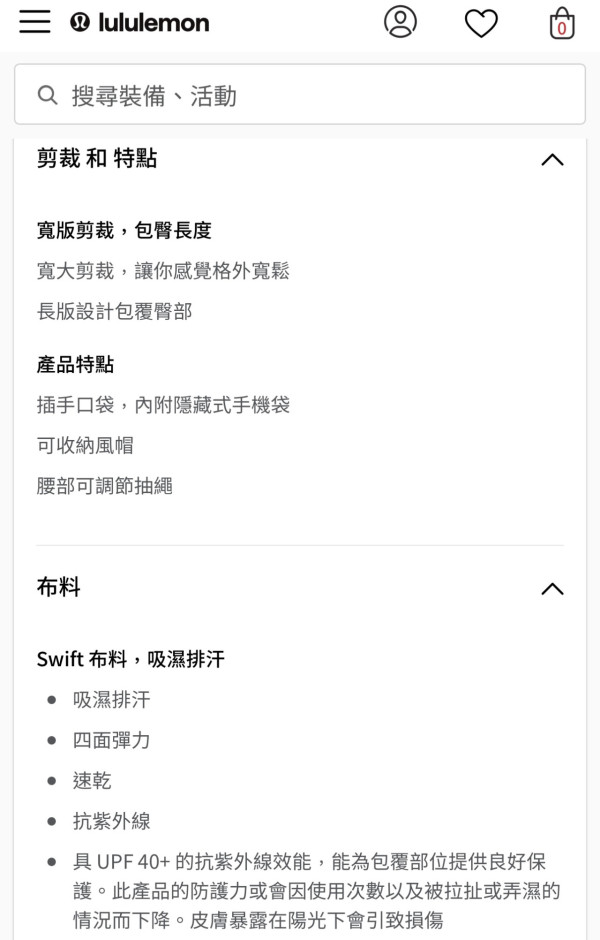Viewport: 600px width, 940px height.
Task: Click the 腰部可調節抽繩 feature line
Action: [x=105, y=486]
